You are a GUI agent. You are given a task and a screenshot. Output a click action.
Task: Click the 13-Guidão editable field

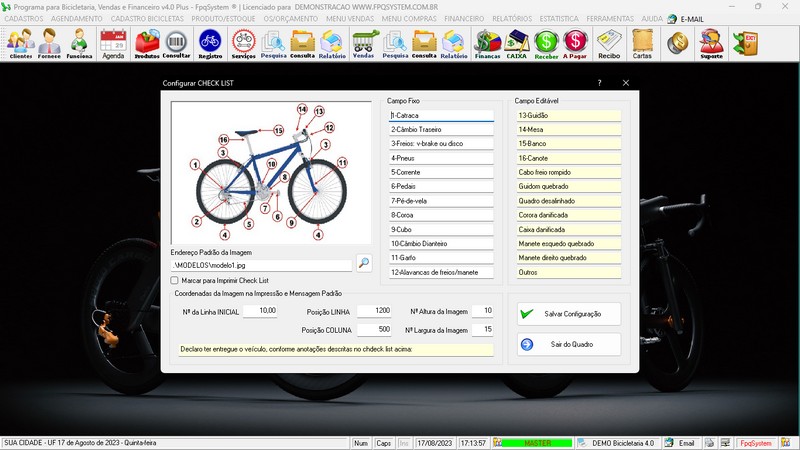click(569, 115)
